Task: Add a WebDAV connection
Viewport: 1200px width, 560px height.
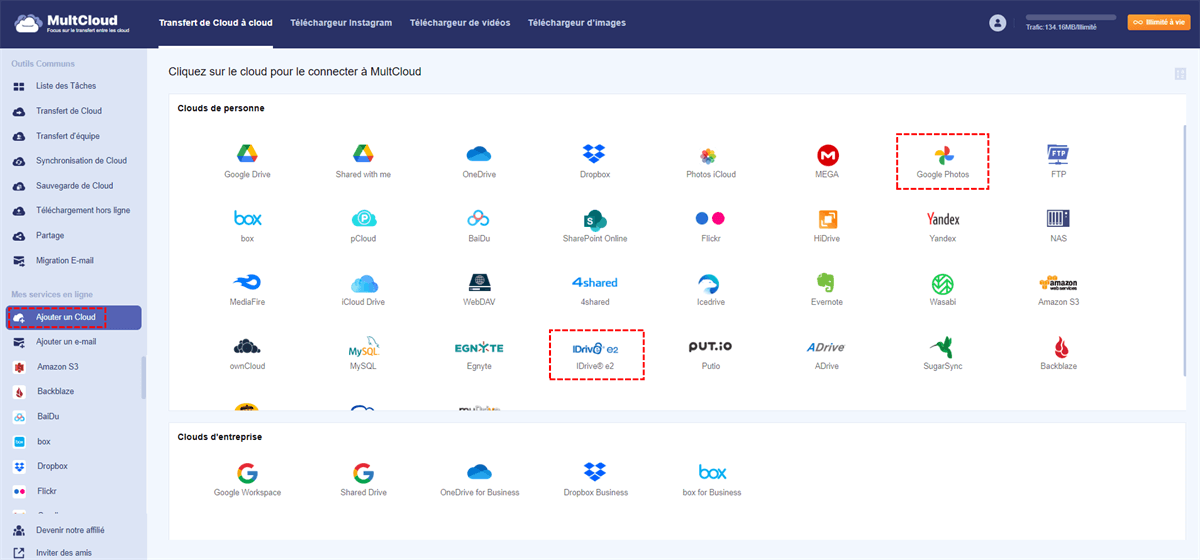Action: point(479,290)
